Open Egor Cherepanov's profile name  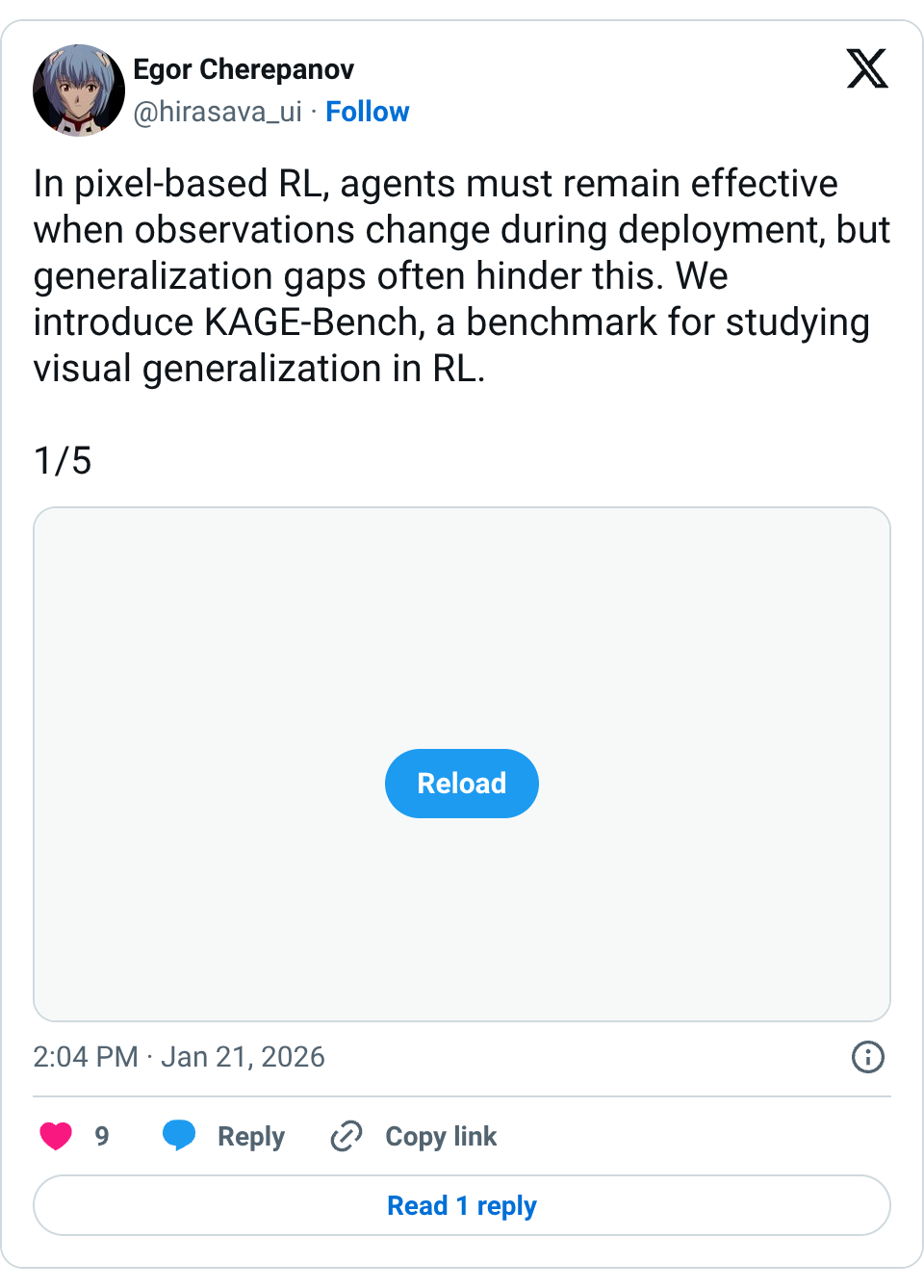tap(244, 69)
